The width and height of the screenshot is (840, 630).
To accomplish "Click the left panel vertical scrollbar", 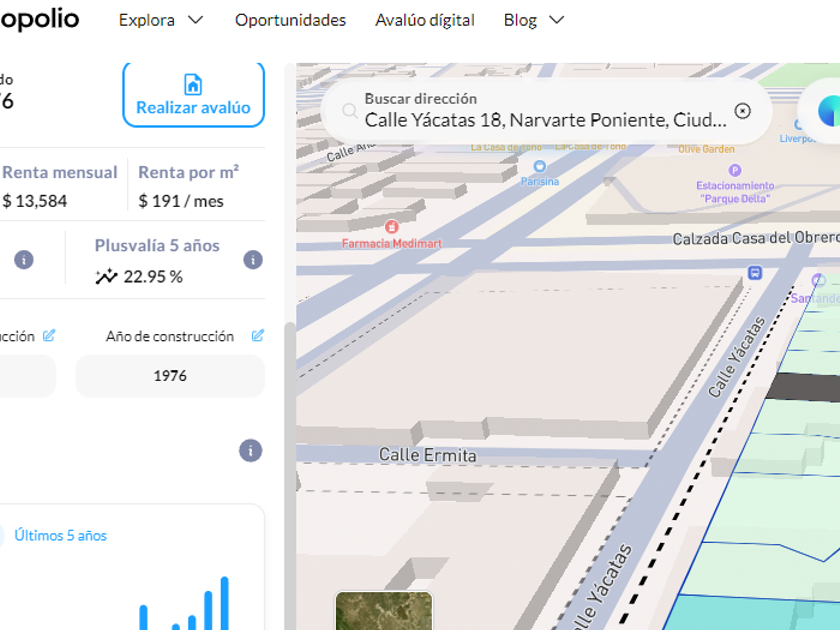I will pos(290,476).
